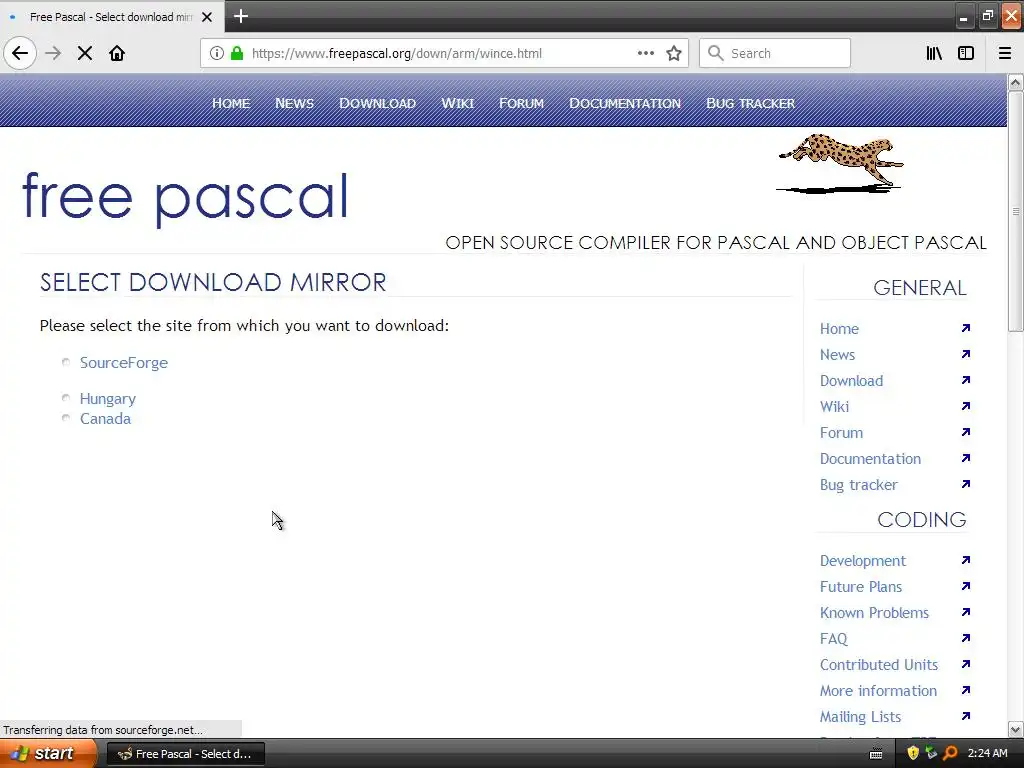Open the Firefox hamburger menu
The image size is (1024, 768).
[x=1005, y=54]
